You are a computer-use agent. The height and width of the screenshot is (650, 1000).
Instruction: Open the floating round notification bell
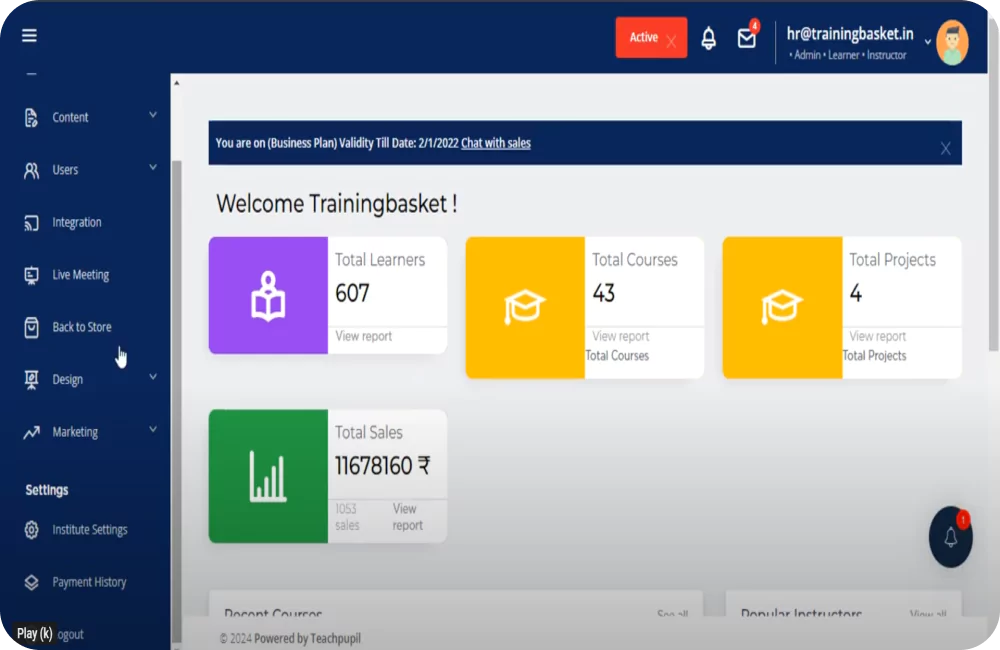click(x=950, y=537)
